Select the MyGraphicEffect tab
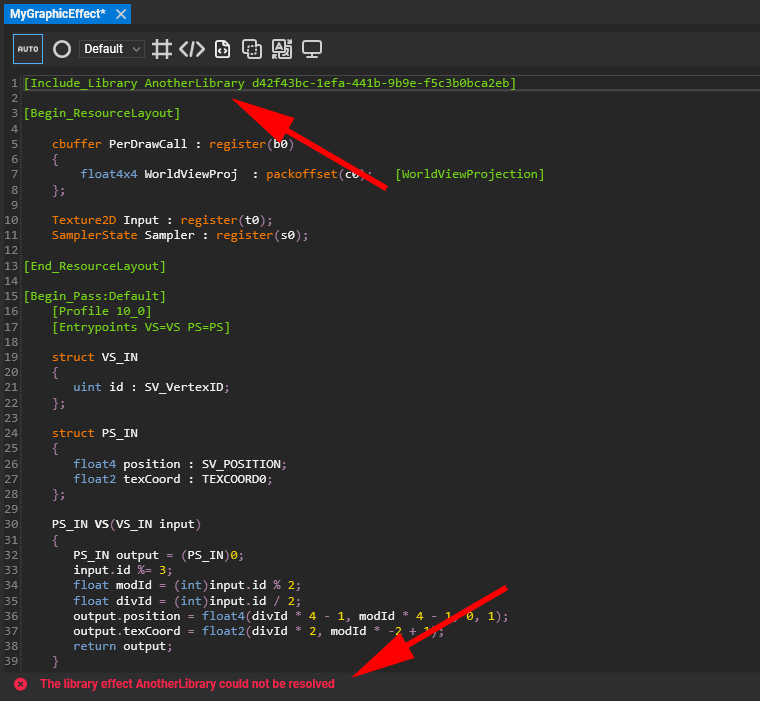This screenshot has height=701, width=760. (57, 14)
